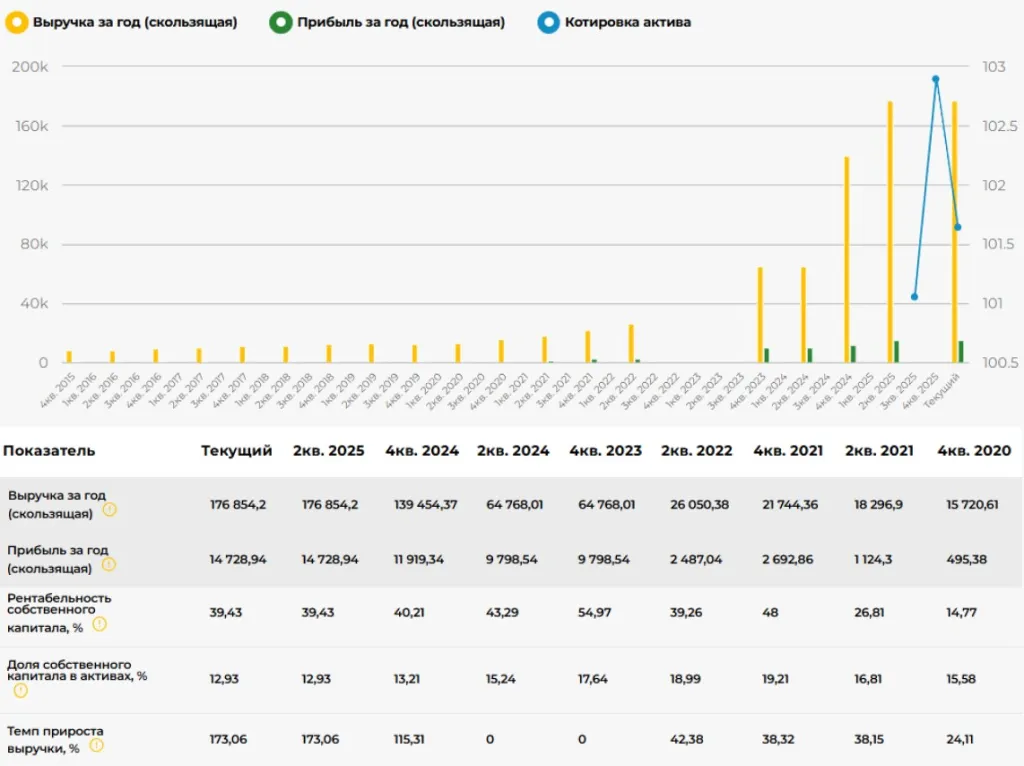Screen dimensions: 1024x766
Task: Click info icon for Темп прироста выручки
Action: point(97,745)
